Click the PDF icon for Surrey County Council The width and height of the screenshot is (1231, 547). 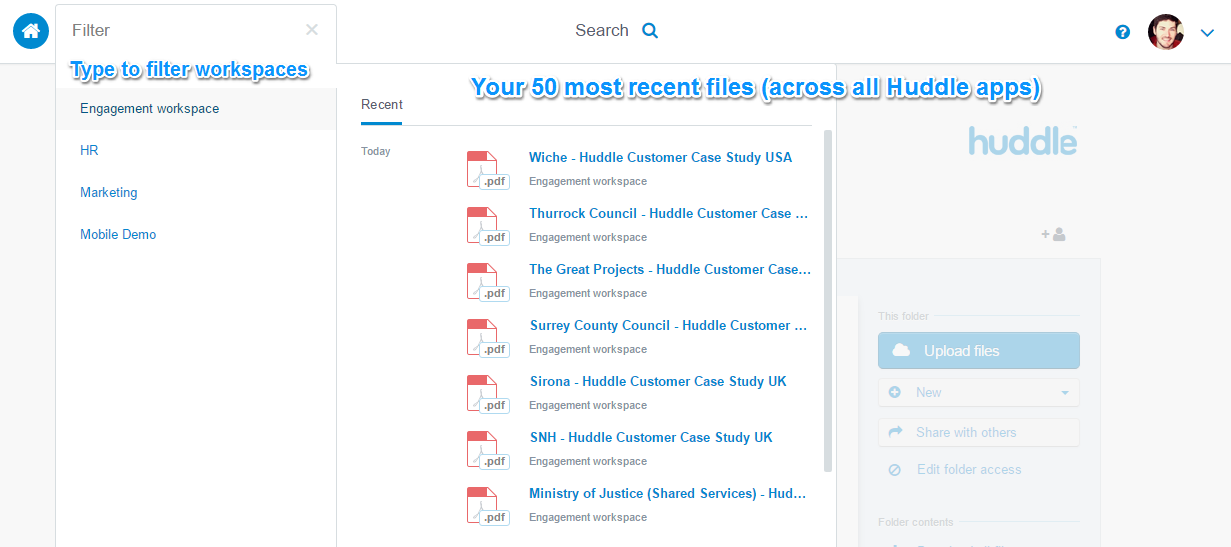487,337
